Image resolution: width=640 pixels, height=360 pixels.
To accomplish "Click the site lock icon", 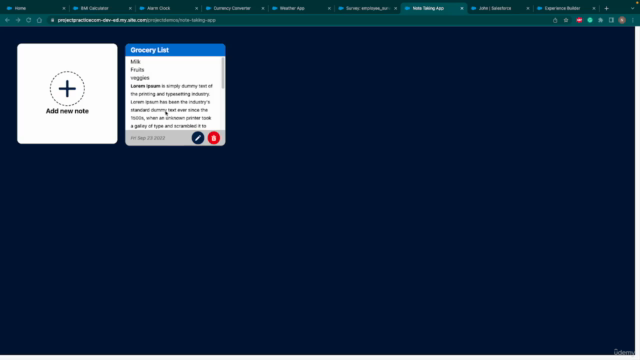I will point(52,20).
